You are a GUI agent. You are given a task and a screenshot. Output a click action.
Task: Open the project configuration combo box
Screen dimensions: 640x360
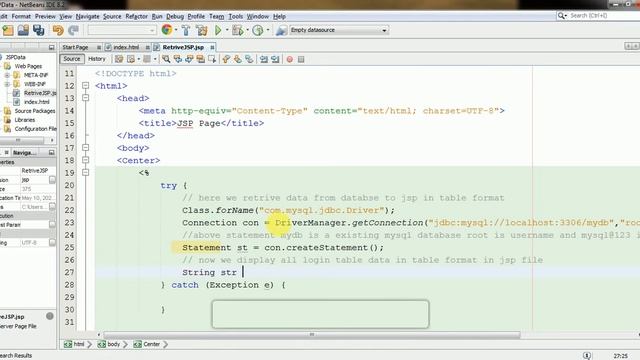tap(122, 30)
